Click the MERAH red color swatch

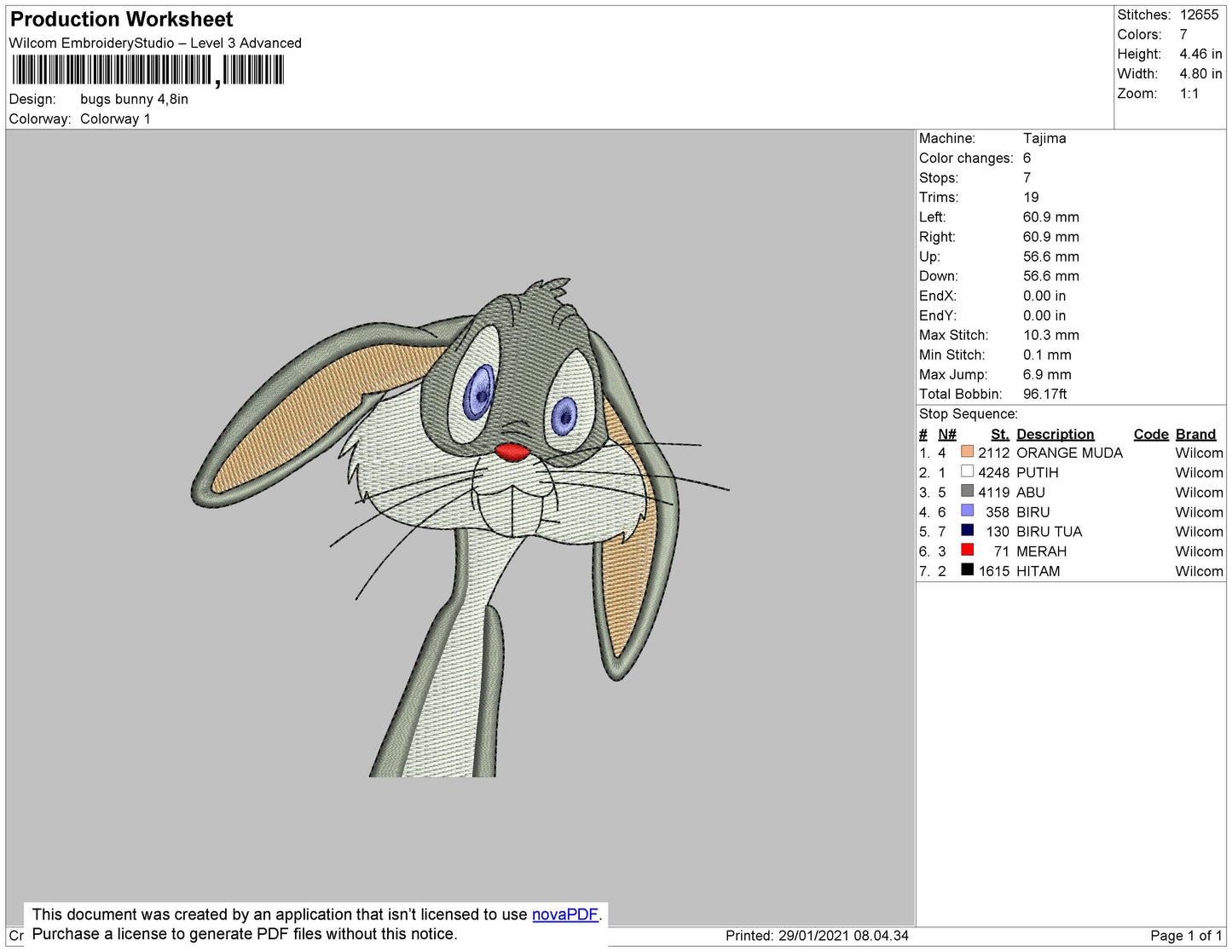click(967, 550)
